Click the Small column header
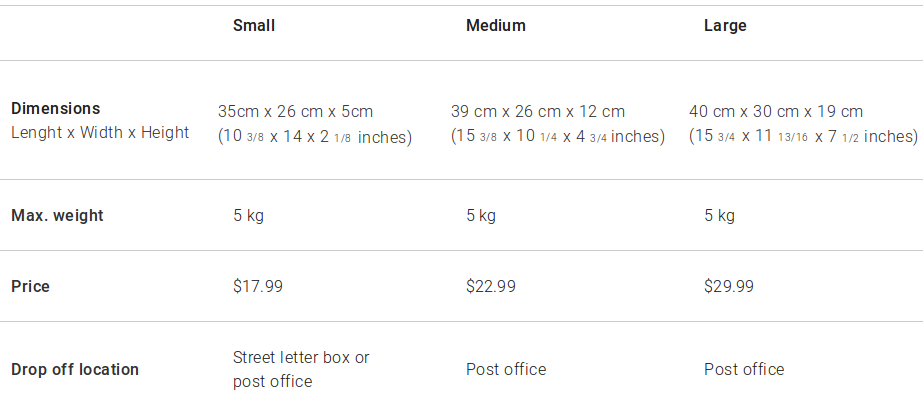This screenshot has height=408, width=923. [x=253, y=26]
